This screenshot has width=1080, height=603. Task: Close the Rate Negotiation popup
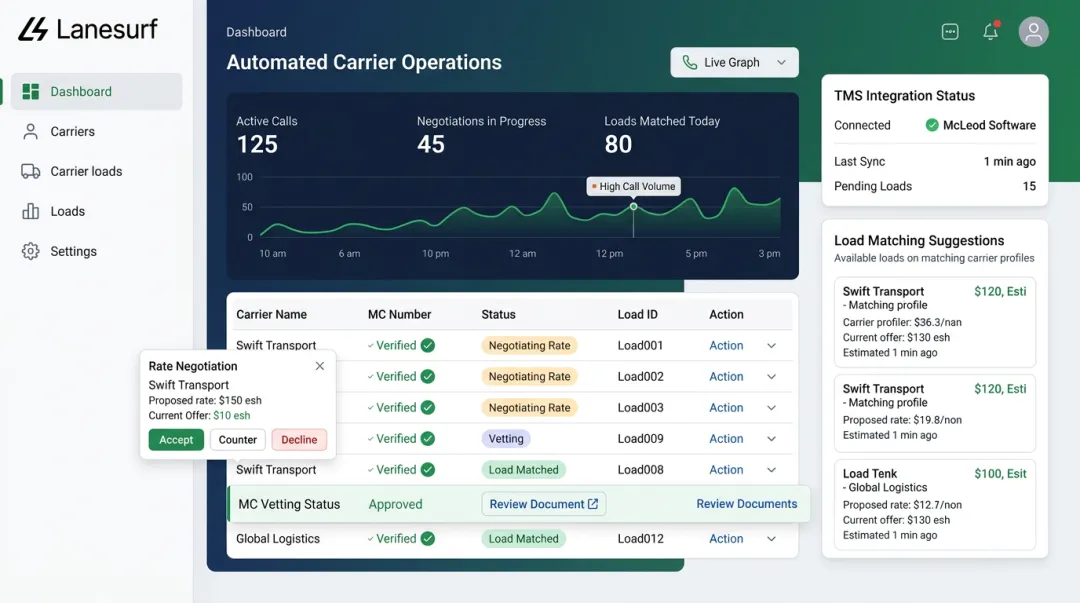[320, 366]
